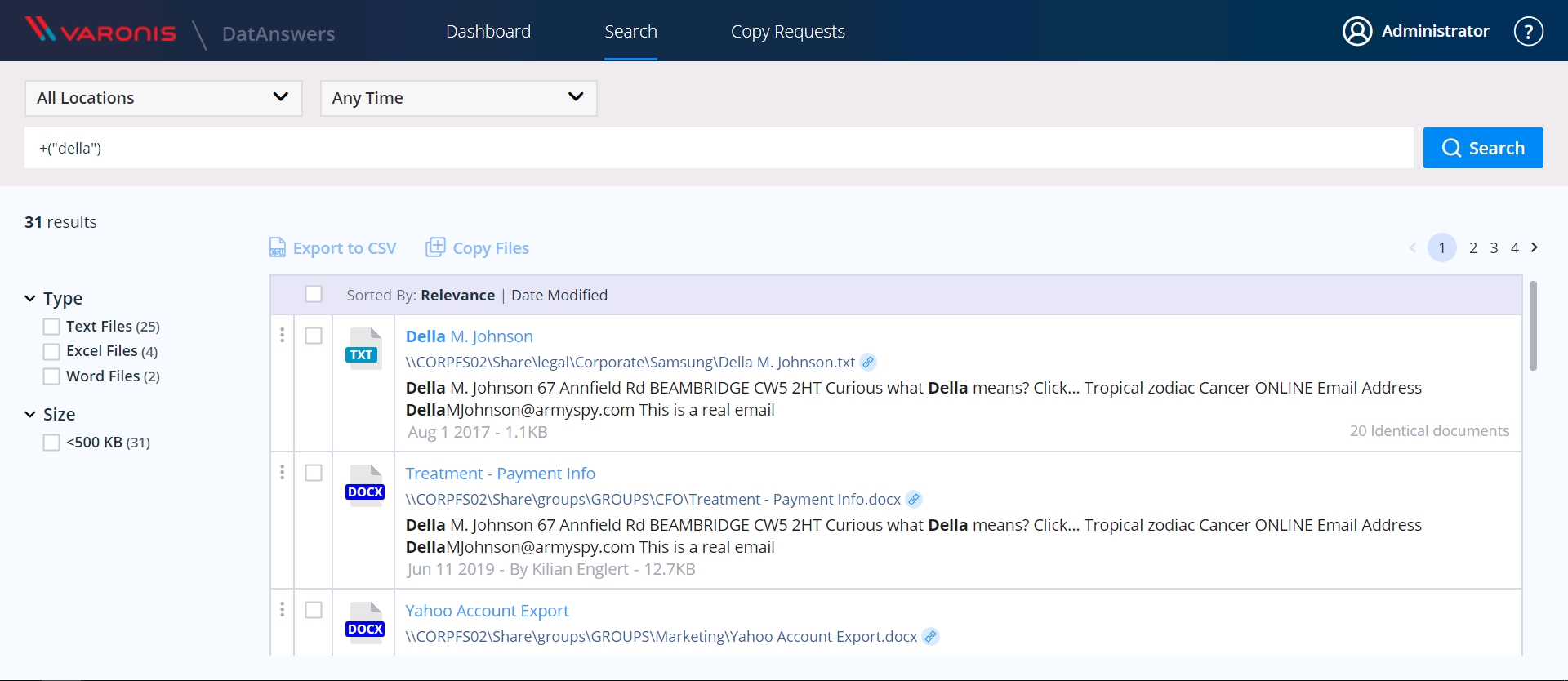The width and height of the screenshot is (1568, 681).
Task: Open the three-dot menu for Yahoo Account Export
Action: point(283,609)
